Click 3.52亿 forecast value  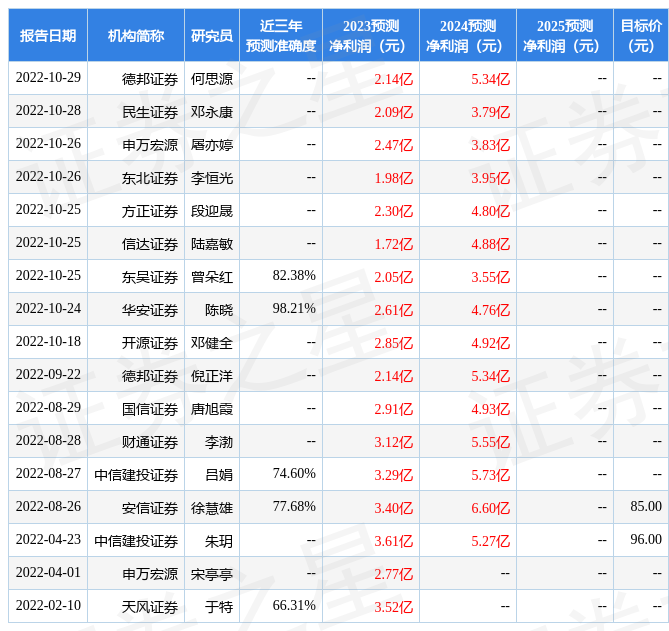(x=393, y=607)
